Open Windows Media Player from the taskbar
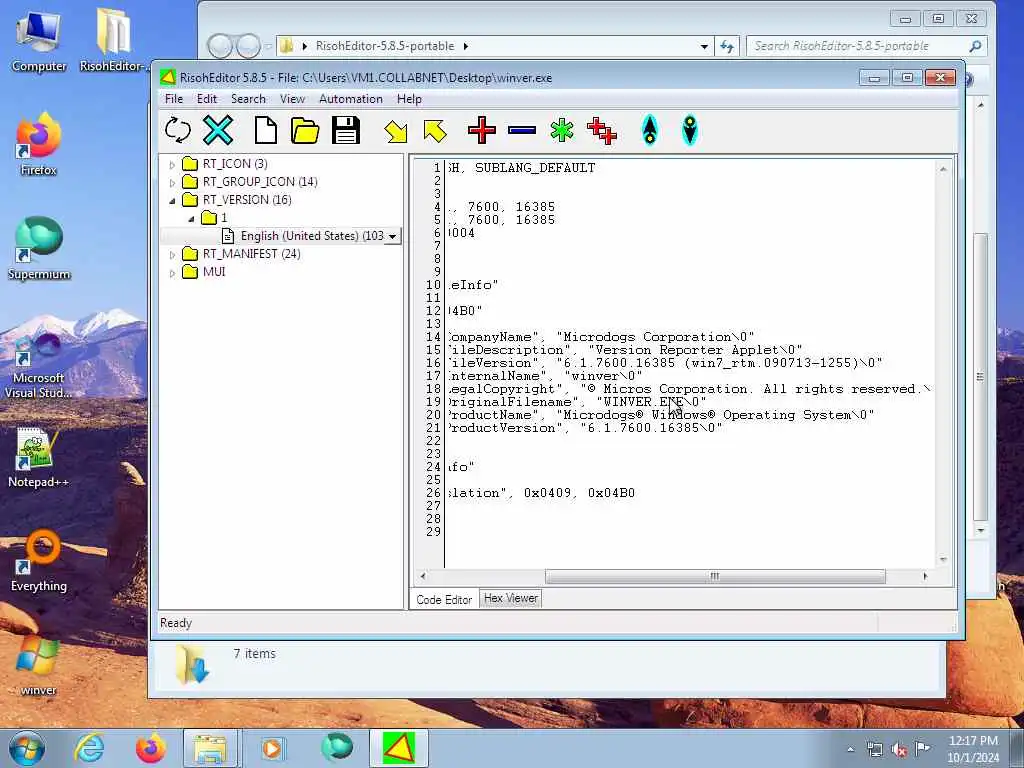The height and width of the screenshot is (768, 1024). (x=272, y=748)
